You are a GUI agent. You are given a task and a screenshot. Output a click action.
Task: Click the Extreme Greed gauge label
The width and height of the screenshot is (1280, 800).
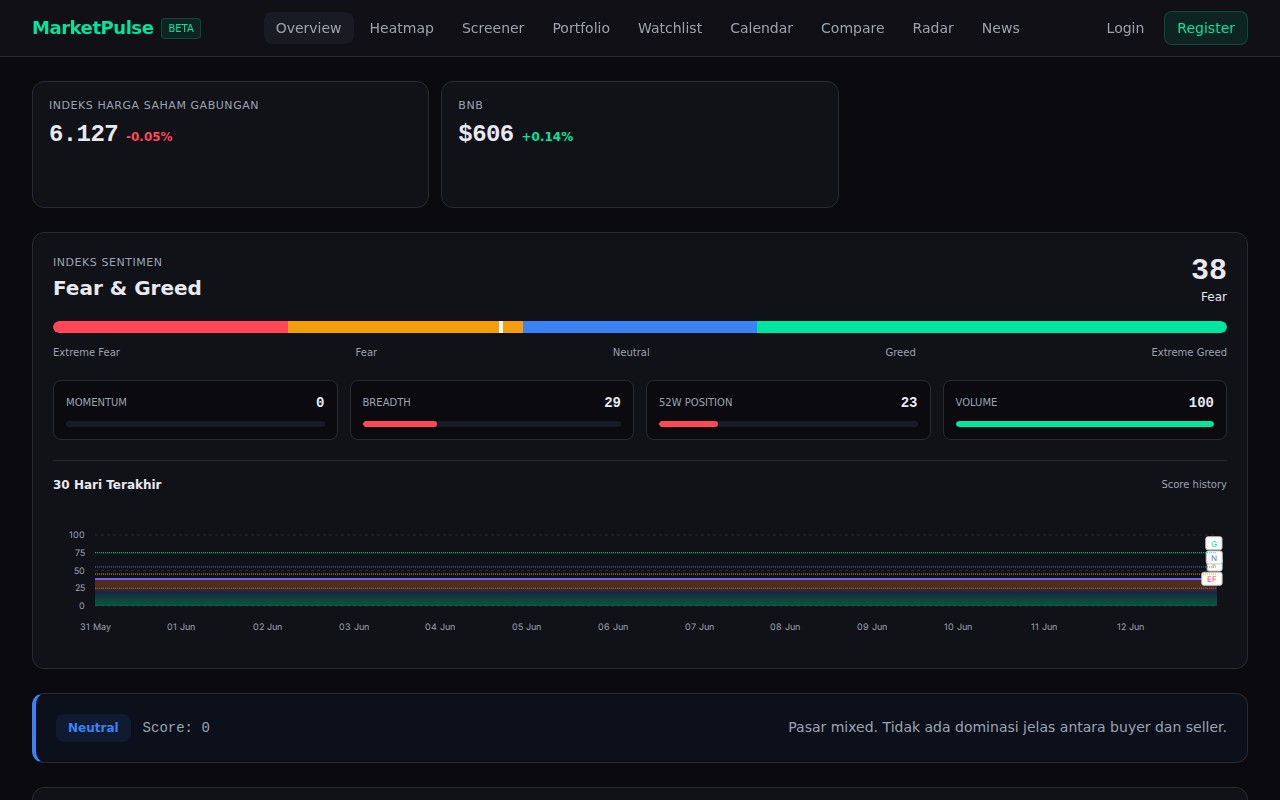point(1189,352)
